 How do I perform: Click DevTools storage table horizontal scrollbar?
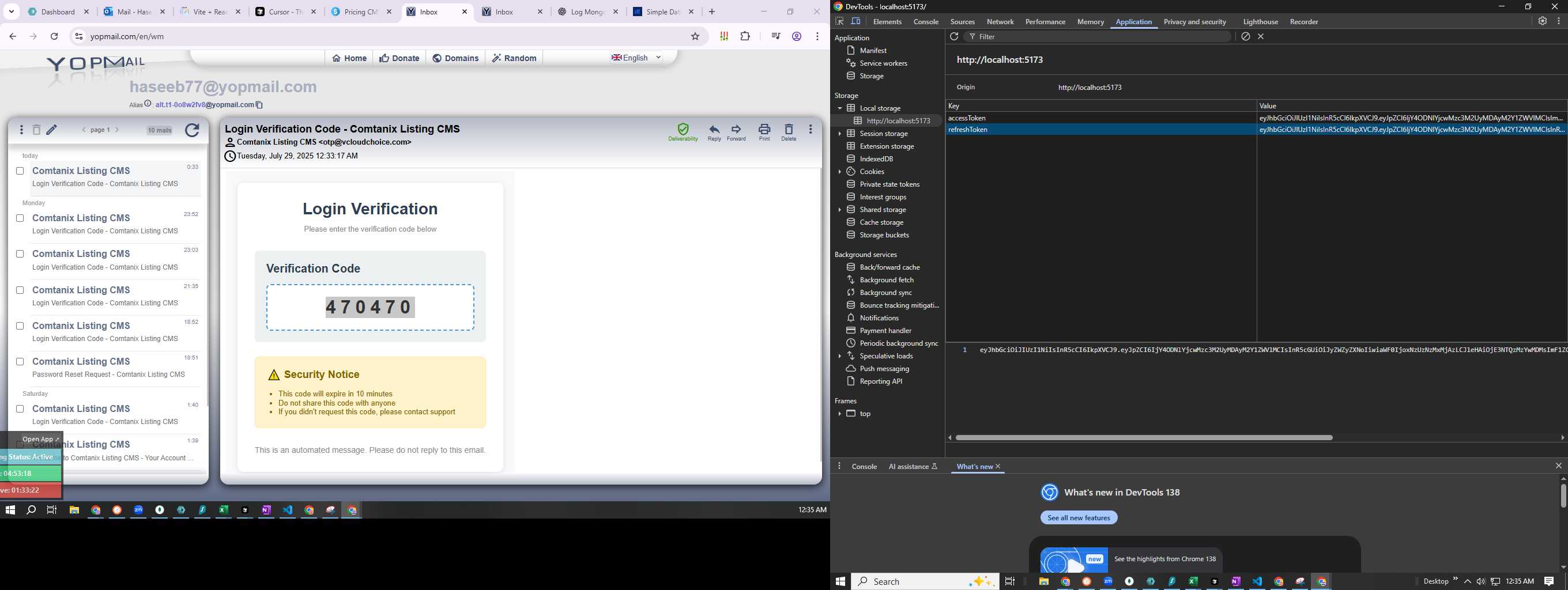[1144, 437]
